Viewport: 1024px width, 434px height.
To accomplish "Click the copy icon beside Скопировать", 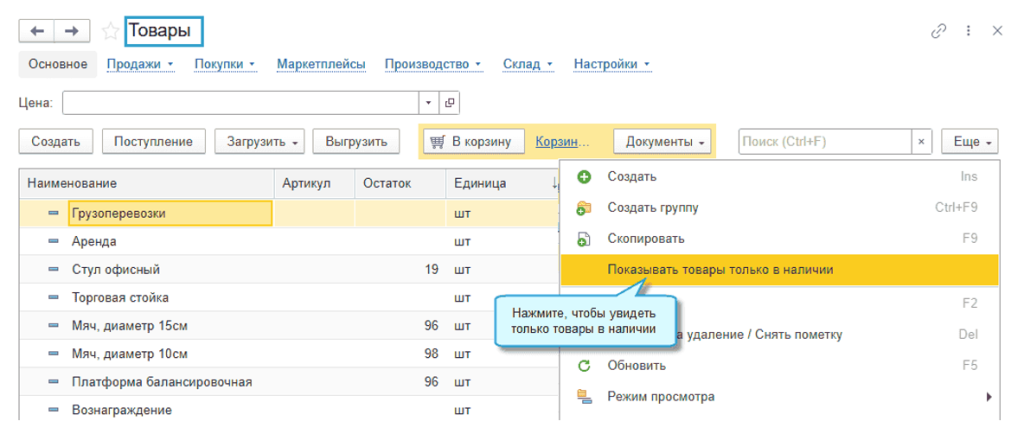I will coord(584,239).
